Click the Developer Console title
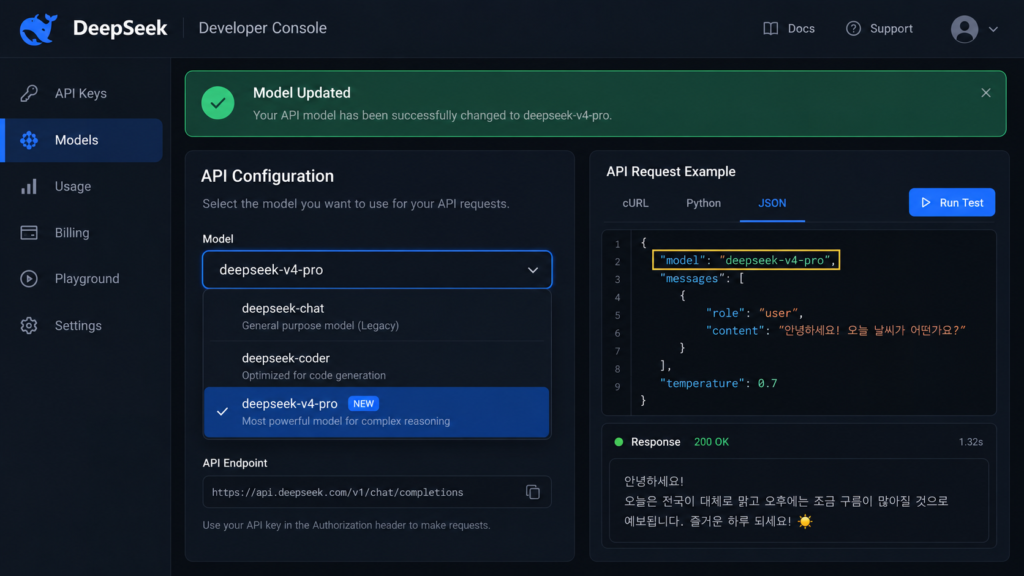Image resolution: width=1024 pixels, height=576 pixels. 263,28
